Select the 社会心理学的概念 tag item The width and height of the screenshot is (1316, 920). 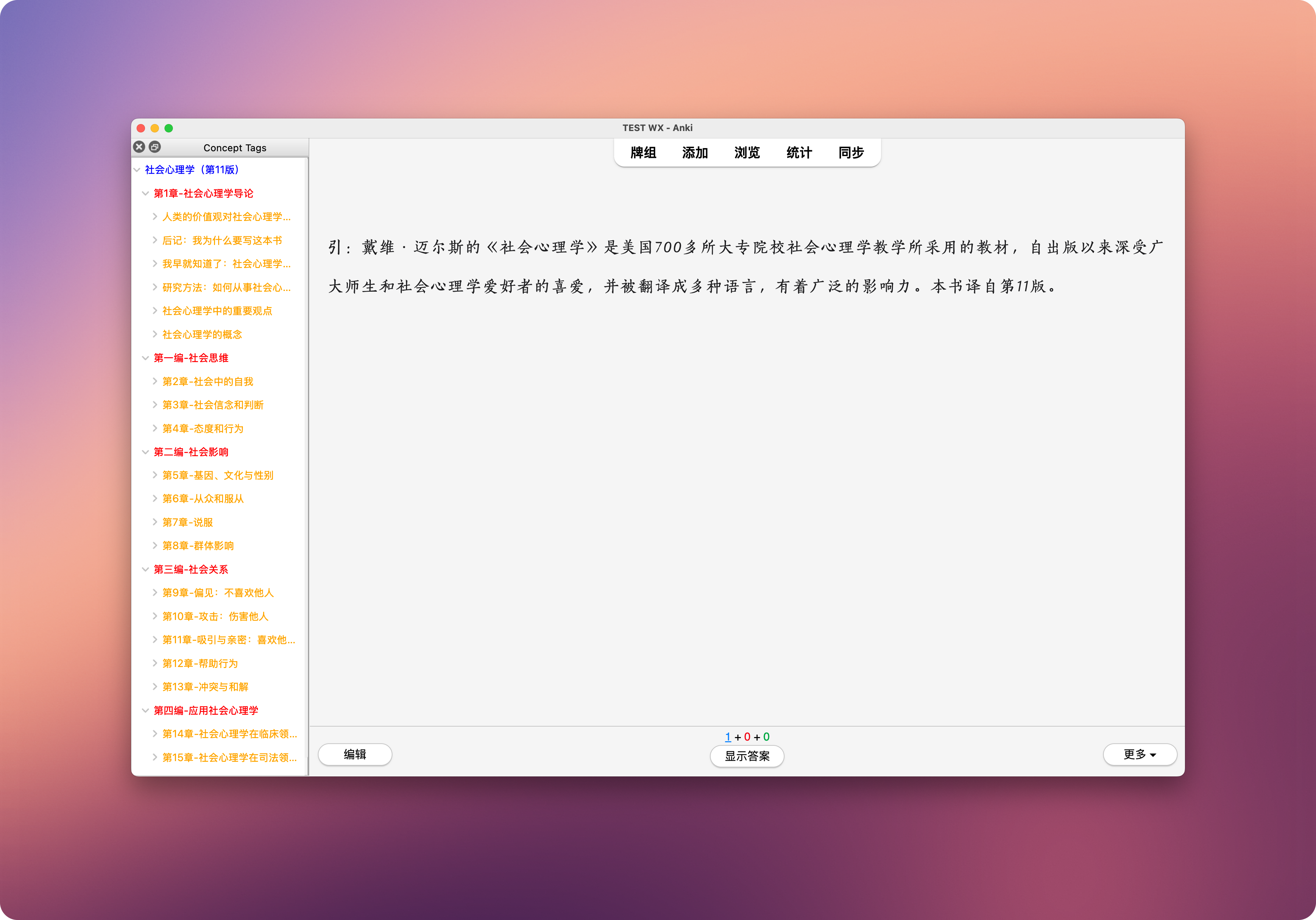click(x=202, y=334)
